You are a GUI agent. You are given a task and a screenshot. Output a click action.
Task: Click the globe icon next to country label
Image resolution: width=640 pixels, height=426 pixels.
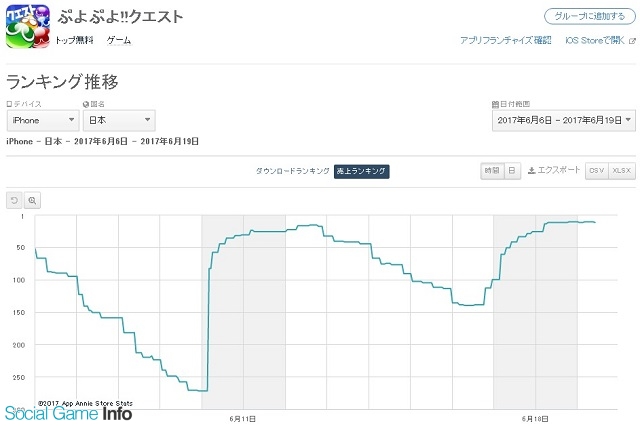[86, 104]
